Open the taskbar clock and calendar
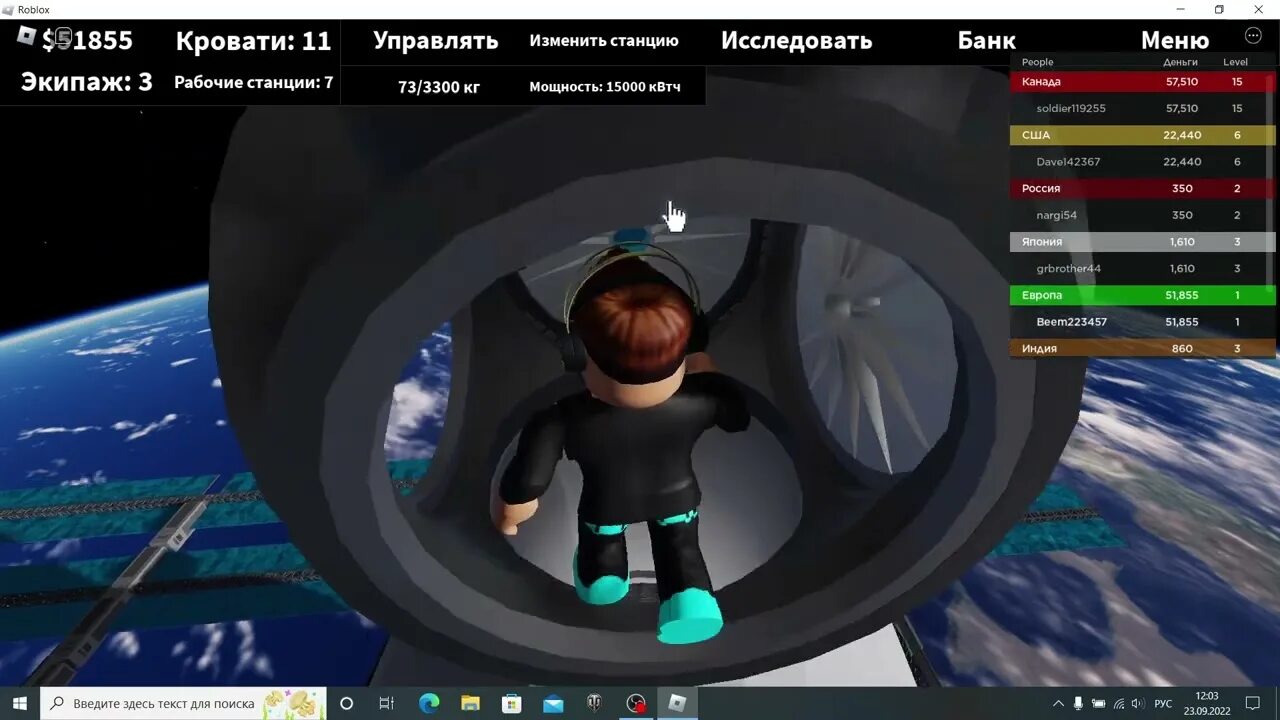This screenshot has height=720, width=1280. pyautogui.click(x=1207, y=703)
